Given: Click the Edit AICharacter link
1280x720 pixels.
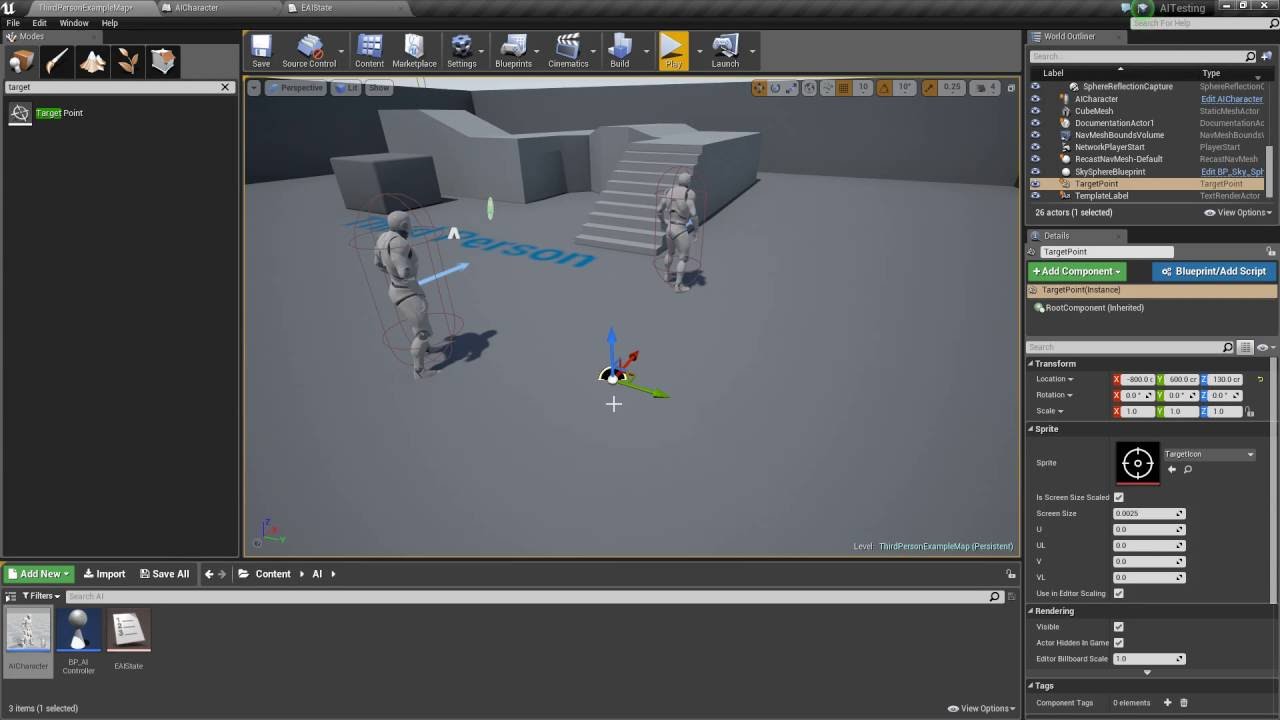Looking at the screenshot, I should pyautogui.click(x=1232, y=99).
